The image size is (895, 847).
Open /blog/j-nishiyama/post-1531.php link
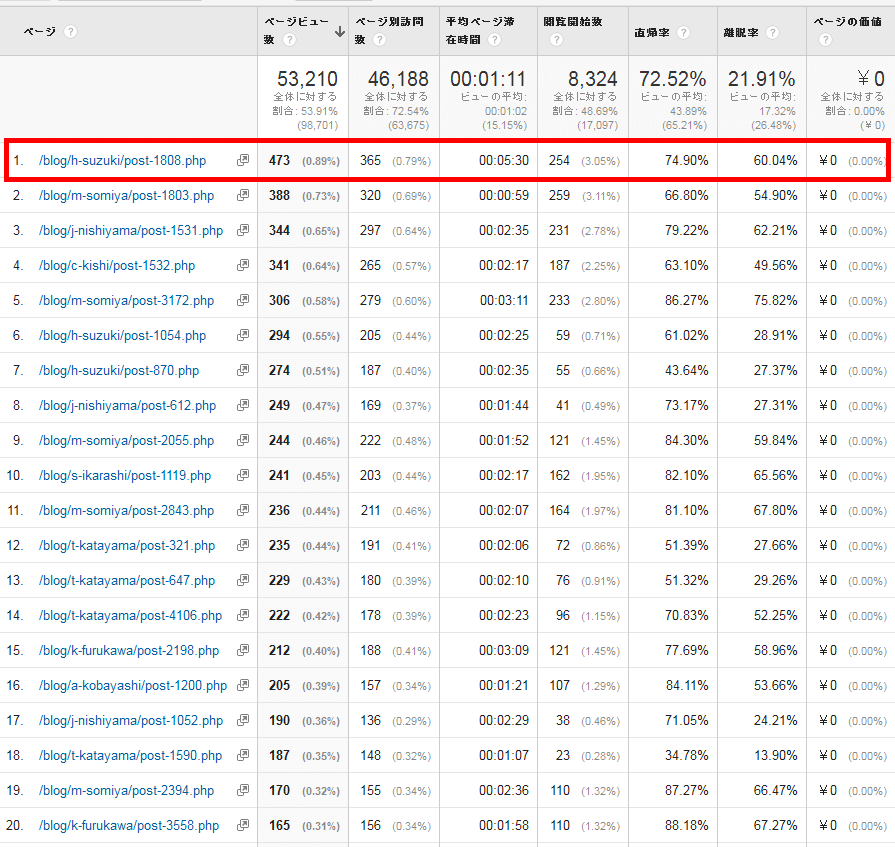131,231
